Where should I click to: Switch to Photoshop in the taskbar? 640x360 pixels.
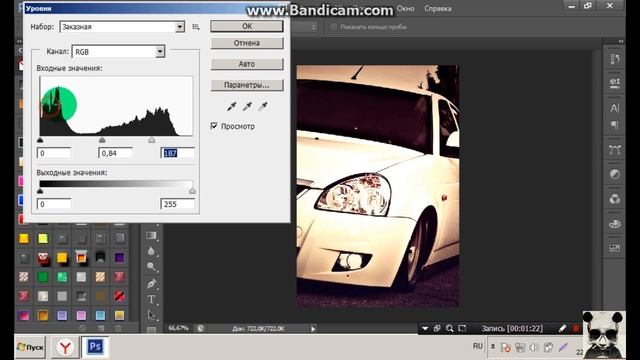click(95, 347)
